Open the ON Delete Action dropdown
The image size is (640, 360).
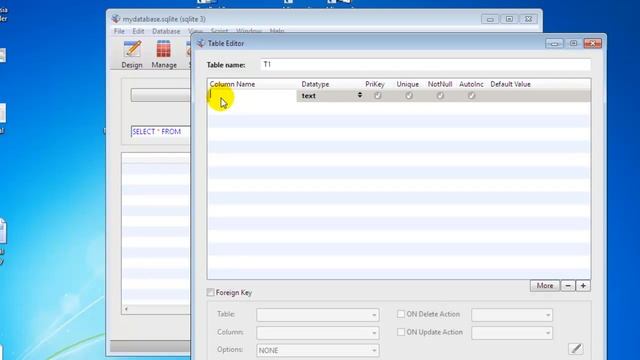pyautogui.click(x=512, y=315)
